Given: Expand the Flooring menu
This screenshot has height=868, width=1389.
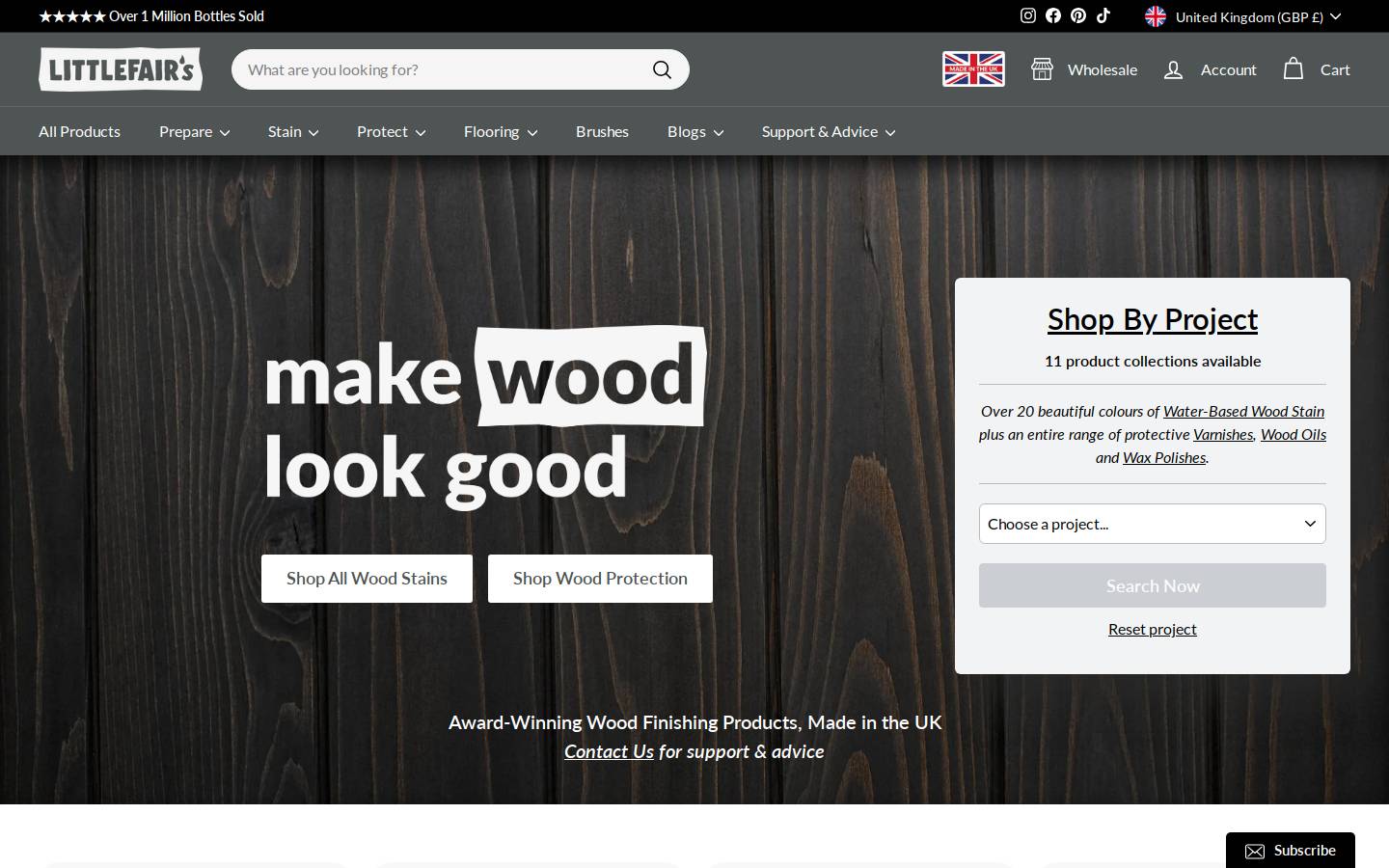Looking at the screenshot, I should (501, 131).
